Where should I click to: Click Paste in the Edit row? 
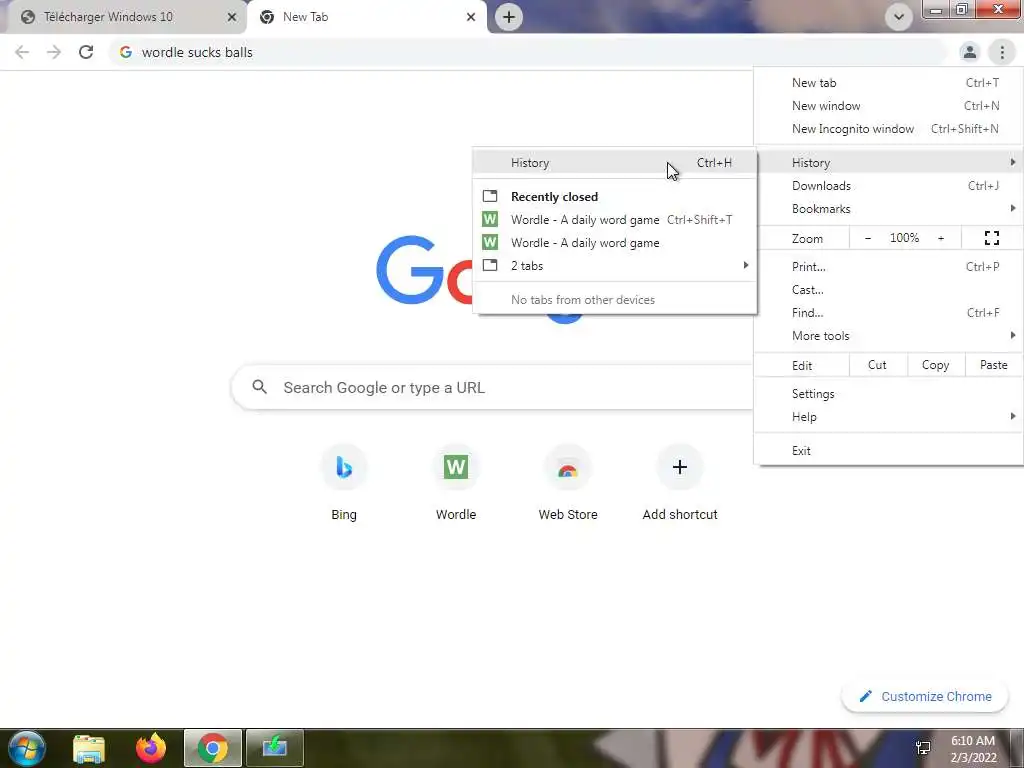pos(993,365)
